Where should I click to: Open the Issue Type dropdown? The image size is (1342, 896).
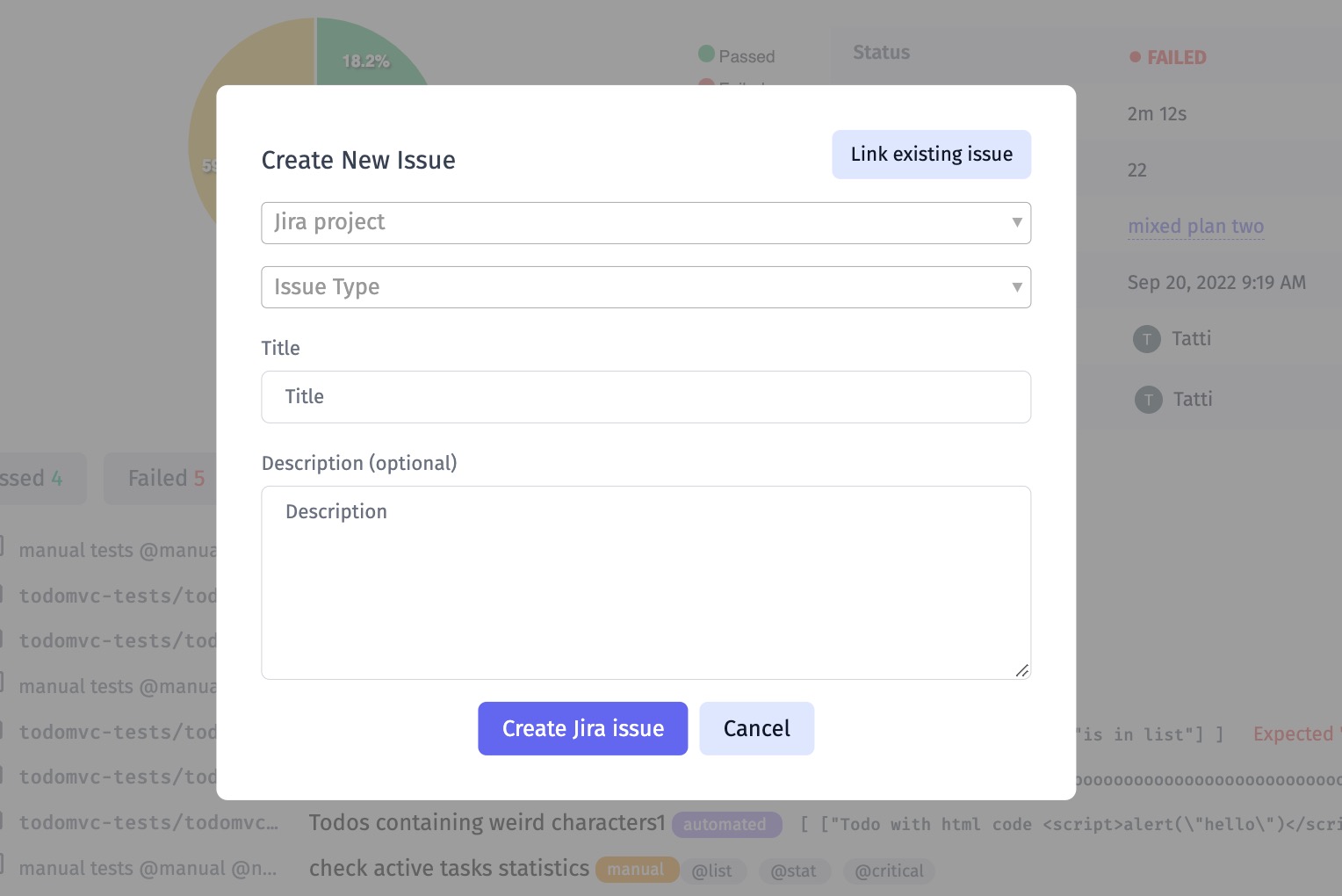click(x=646, y=287)
